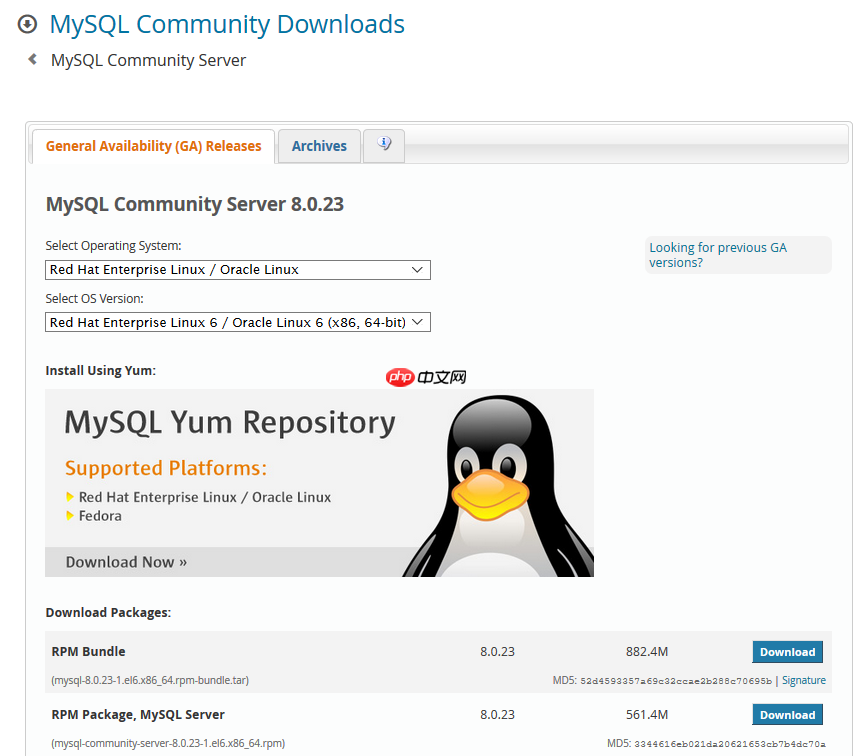This screenshot has height=756, width=853.
Task: Click the mysql-8.0.23-1.el6.x86_64.rpm-bundle.tar filename
Action: point(150,680)
